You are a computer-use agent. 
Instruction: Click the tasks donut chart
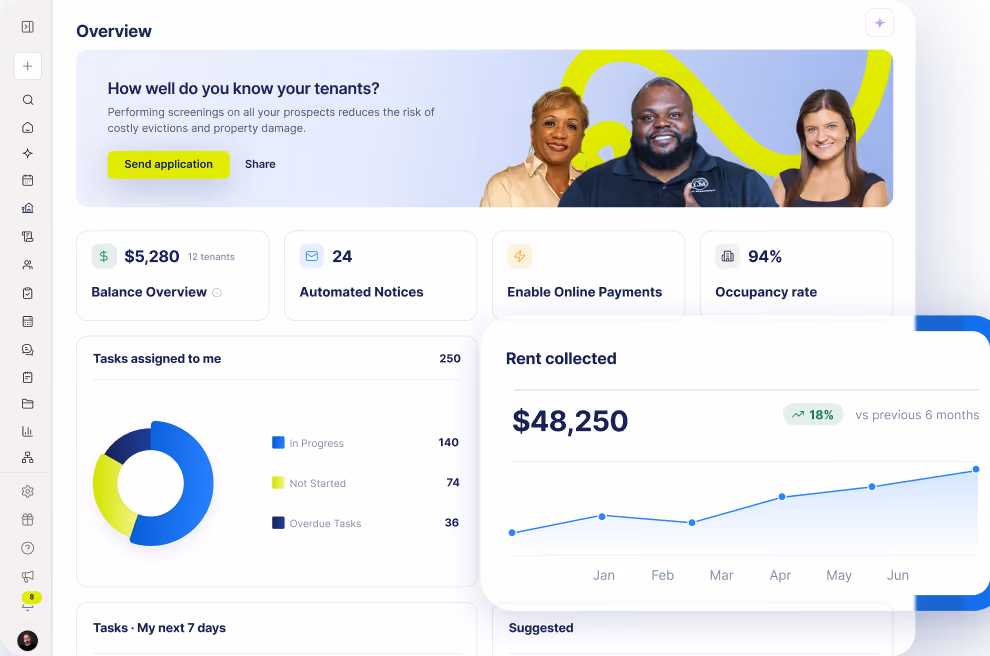click(x=153, y=483)
